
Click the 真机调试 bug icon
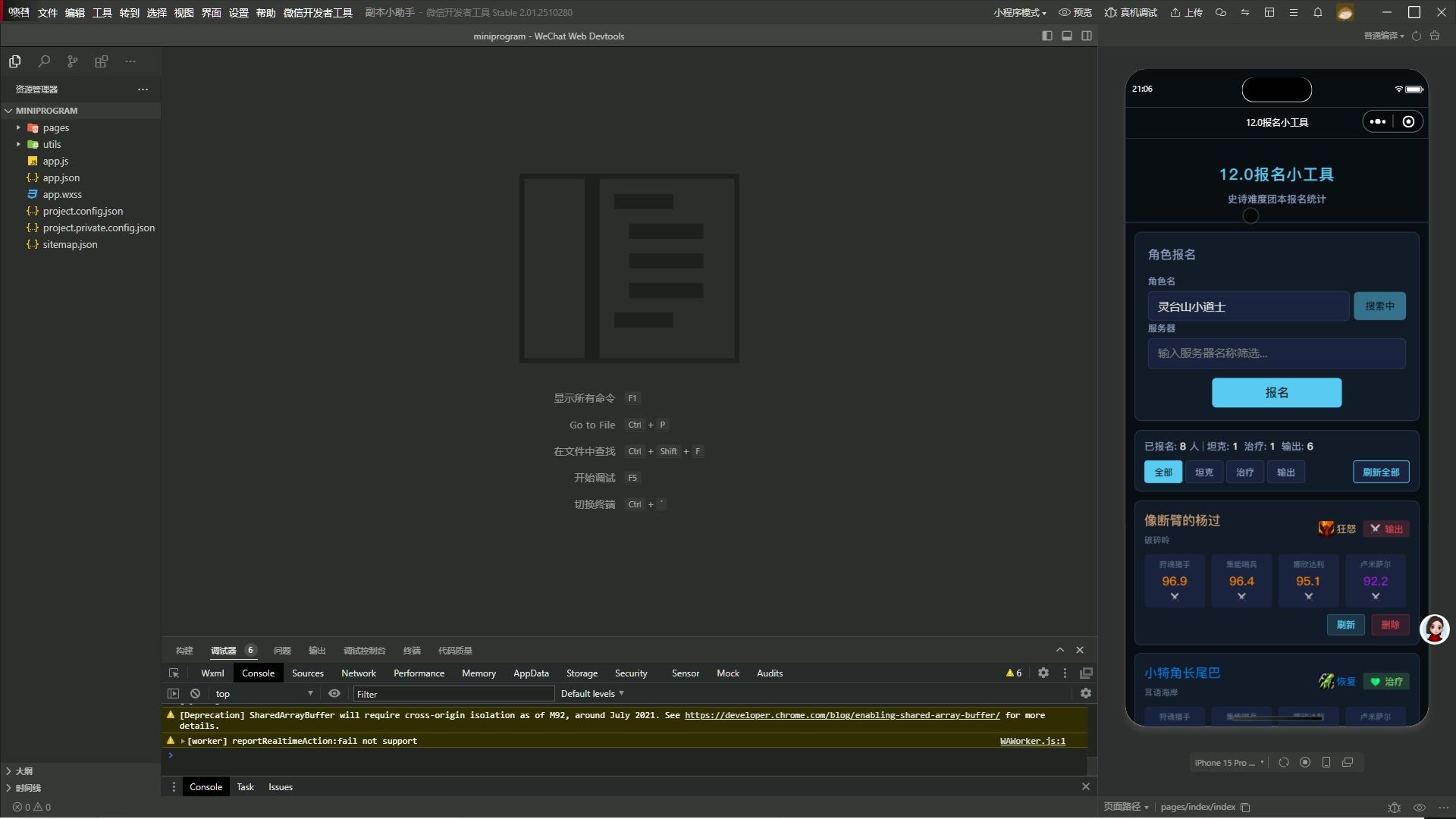click(x=1111, y=12)
